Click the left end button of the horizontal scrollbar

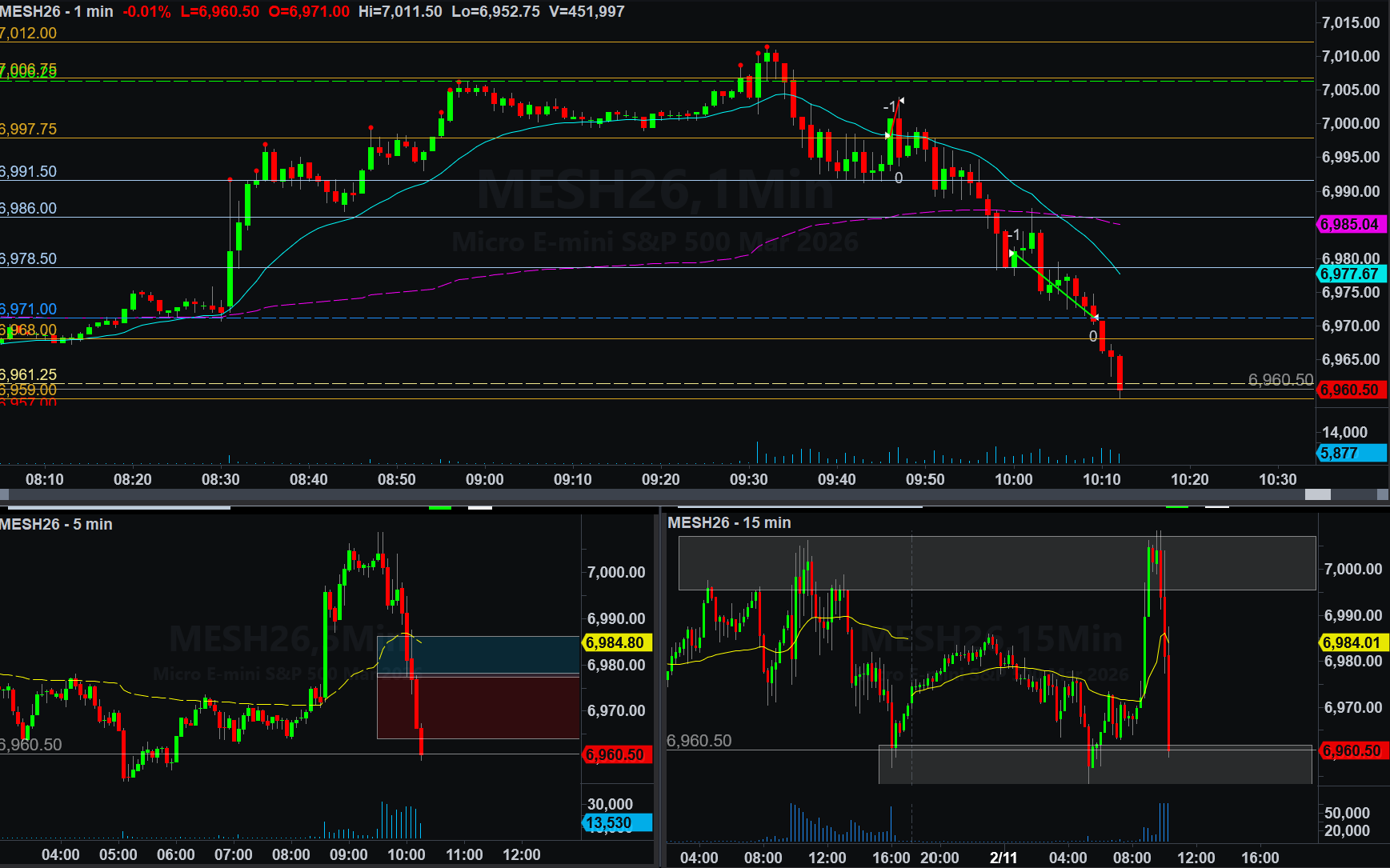pyautogui.click(x=5, y=495)
